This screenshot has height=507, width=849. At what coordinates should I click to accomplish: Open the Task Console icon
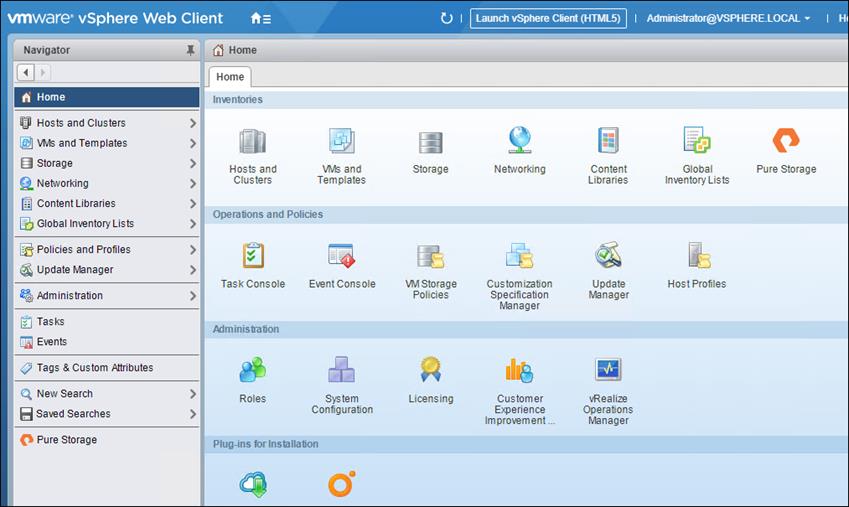click(252, 255)
